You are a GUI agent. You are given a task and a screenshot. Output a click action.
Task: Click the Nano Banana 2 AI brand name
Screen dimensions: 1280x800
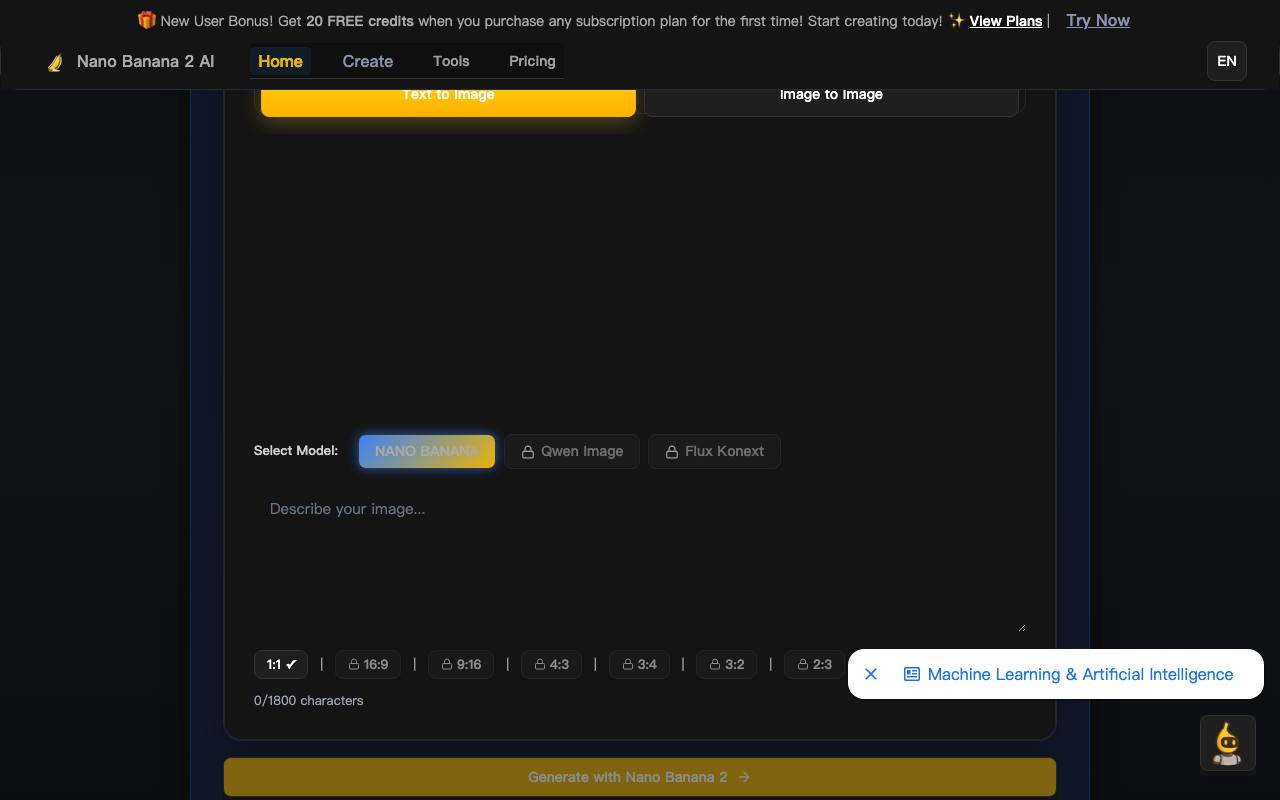pos(145,61)
